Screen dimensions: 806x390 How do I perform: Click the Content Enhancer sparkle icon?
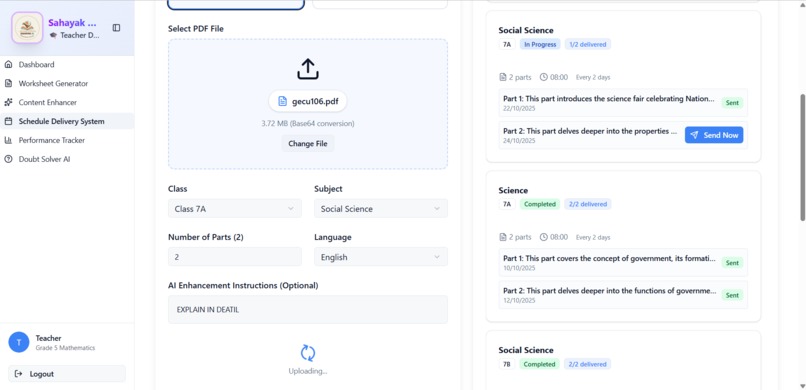(x=8, y=102)
